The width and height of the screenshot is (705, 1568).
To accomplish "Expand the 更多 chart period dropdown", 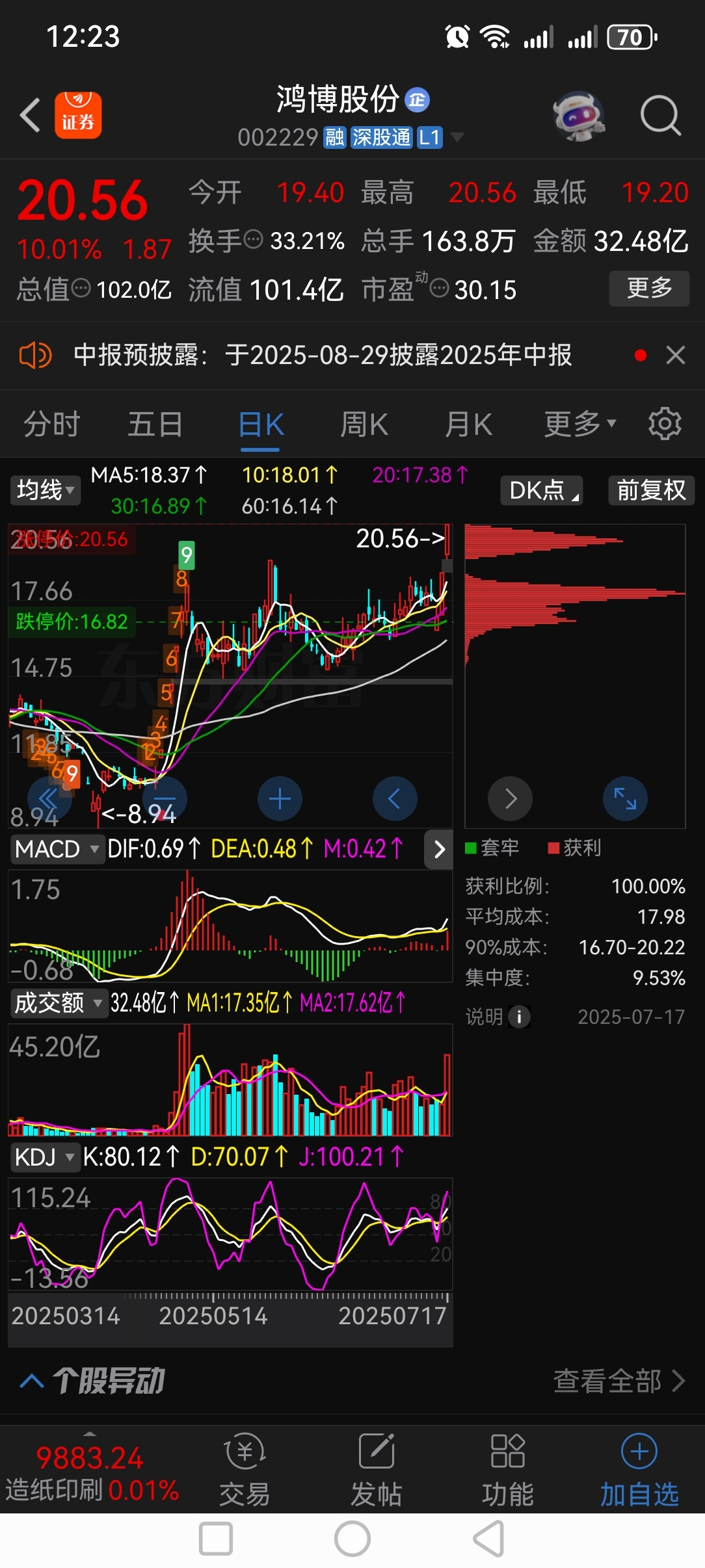I will tap(579, 425).
